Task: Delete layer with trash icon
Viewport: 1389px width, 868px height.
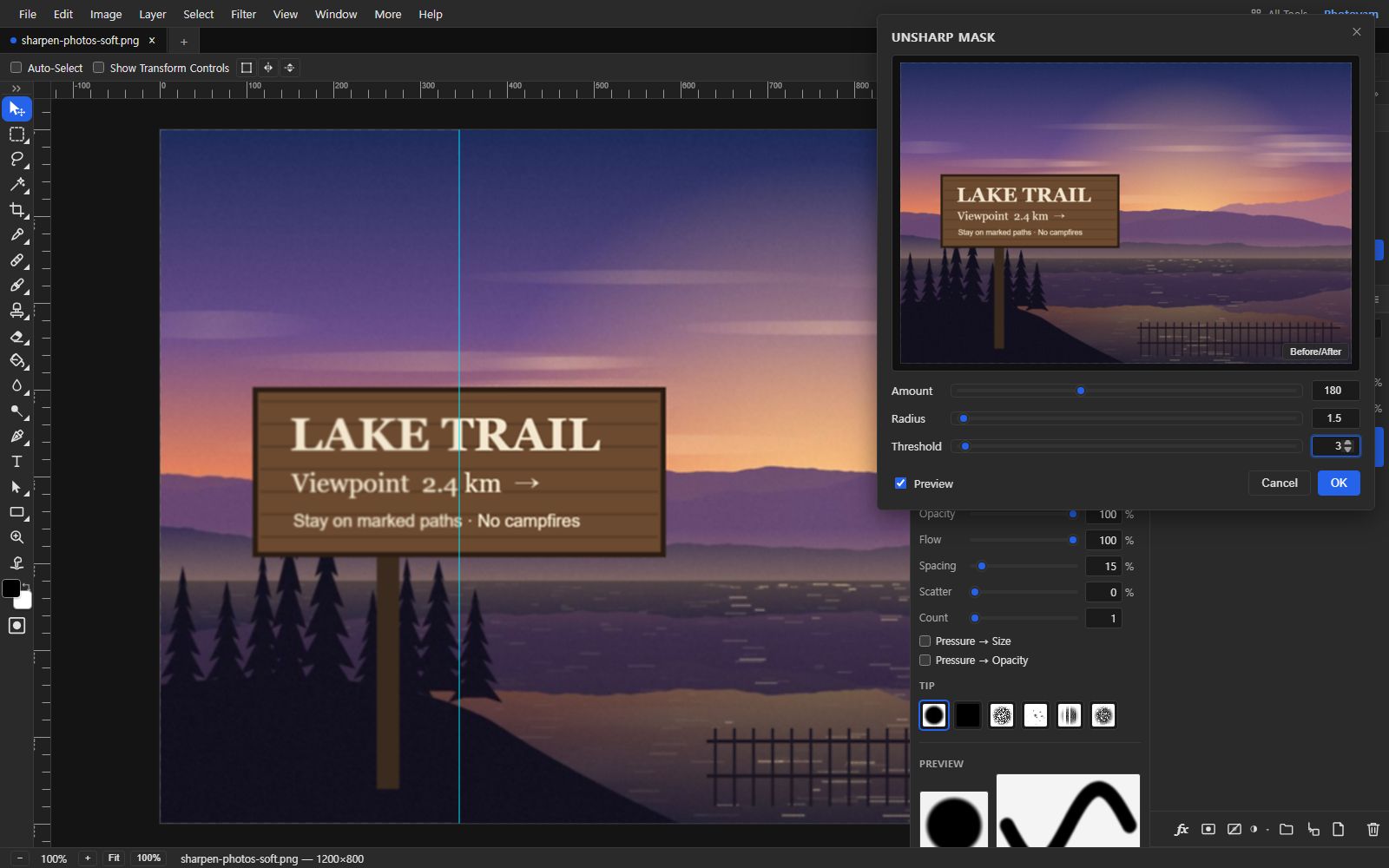Action: [1373, 830]
